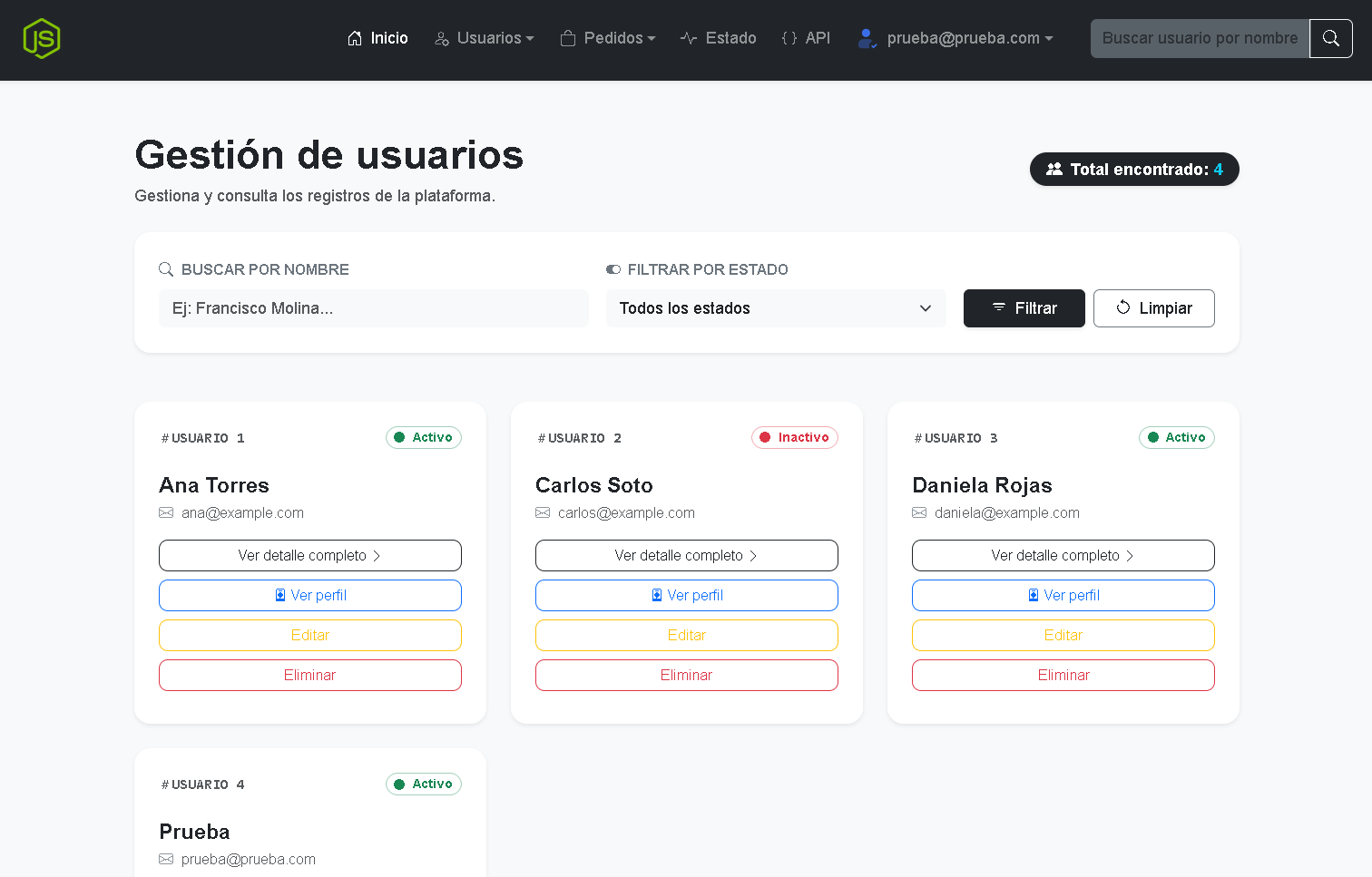Focus the Buscar usuario por nombre navbar field

pyautogui.click(x=1200, y=38)
